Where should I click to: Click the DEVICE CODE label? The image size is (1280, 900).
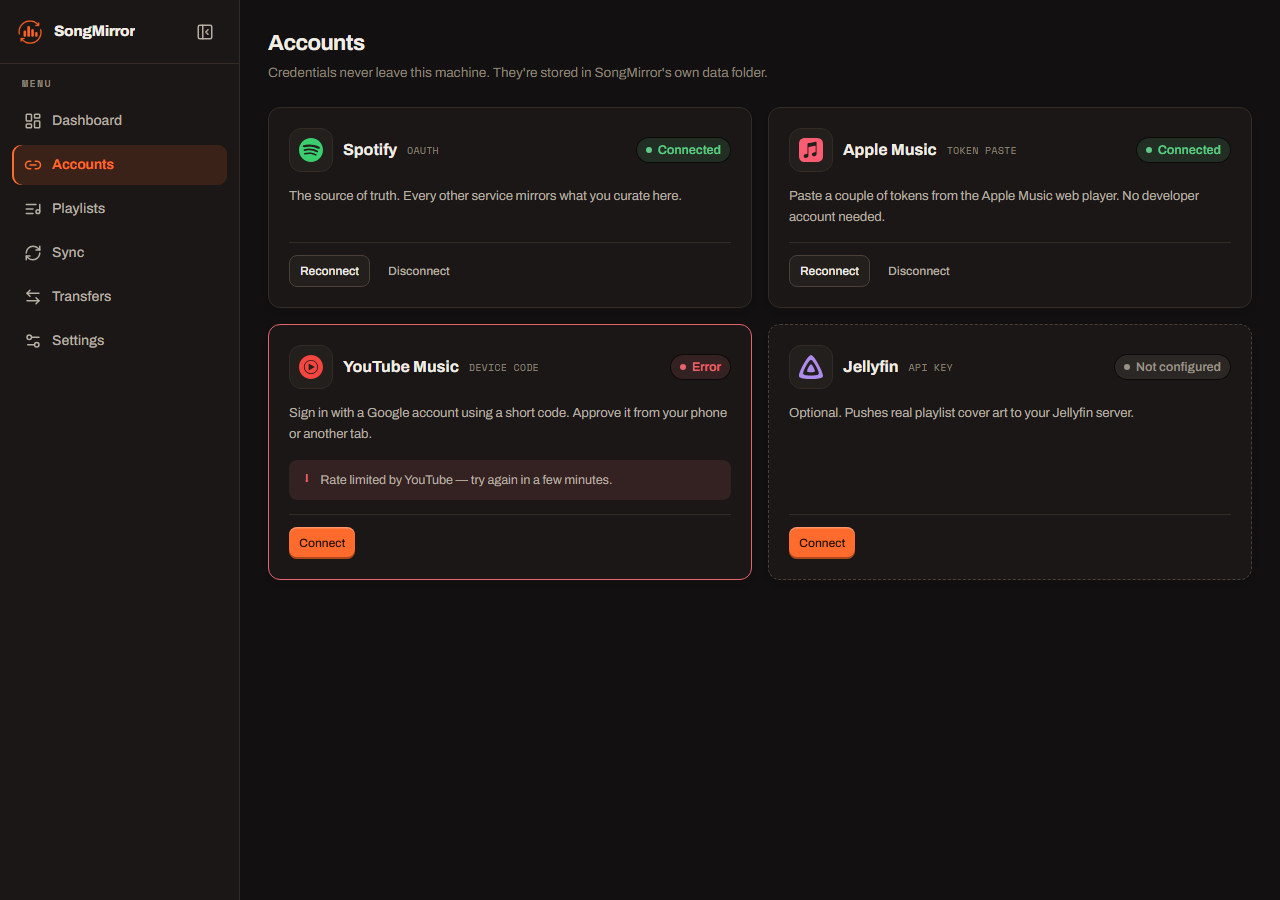coord(504,368)
